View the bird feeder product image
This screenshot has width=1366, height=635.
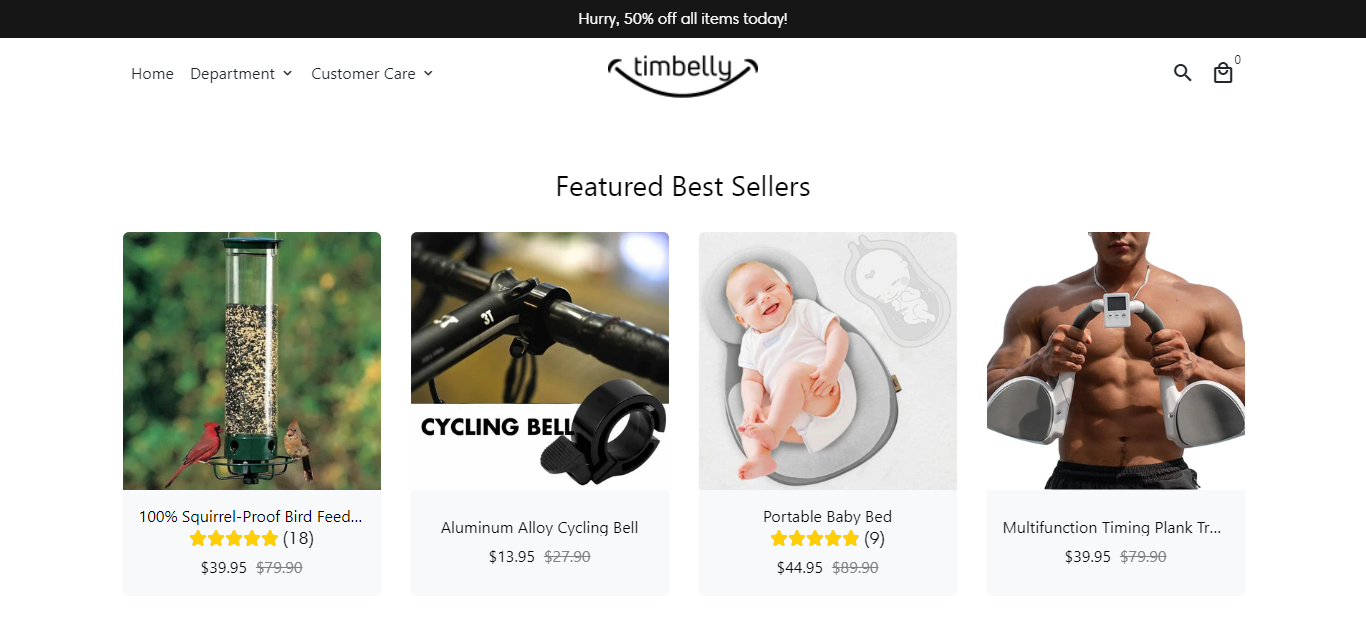click(252, 361)
